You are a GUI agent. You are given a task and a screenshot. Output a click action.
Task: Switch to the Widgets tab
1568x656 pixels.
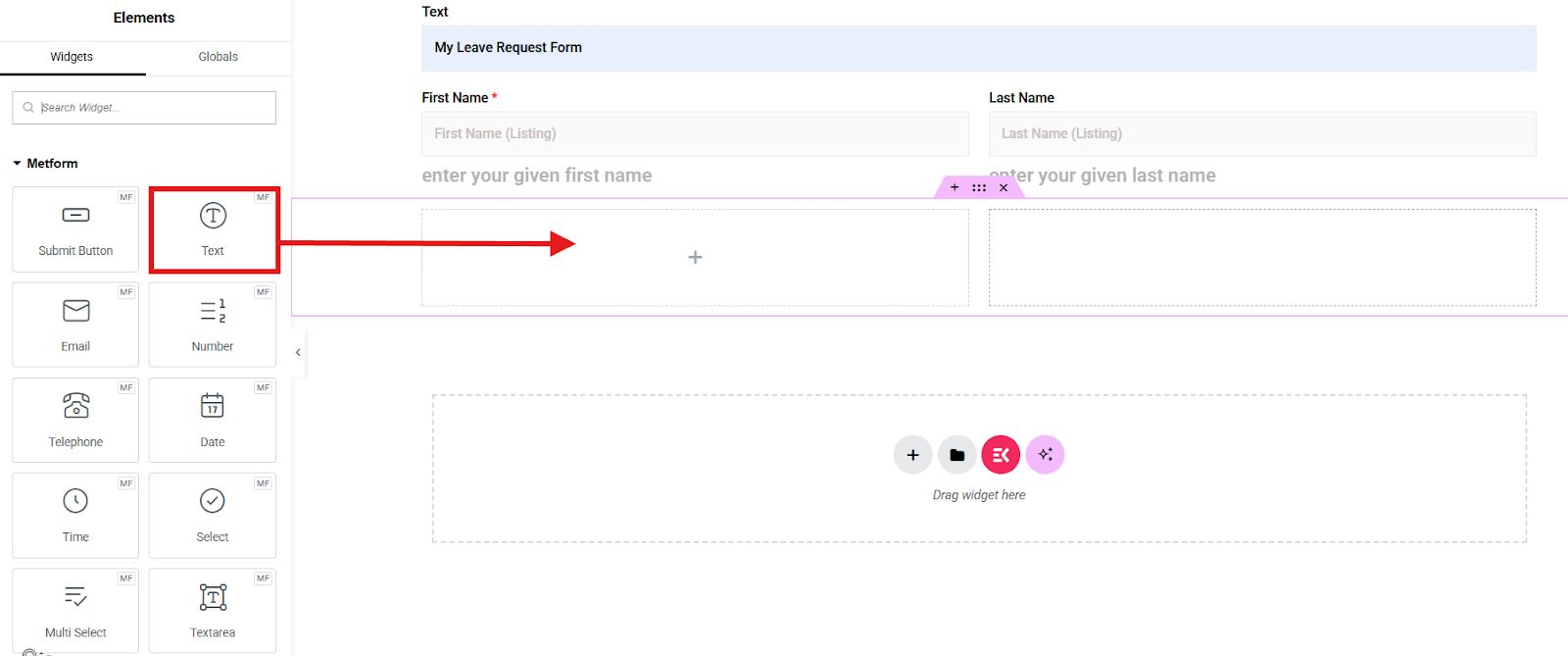pos(72,57)
